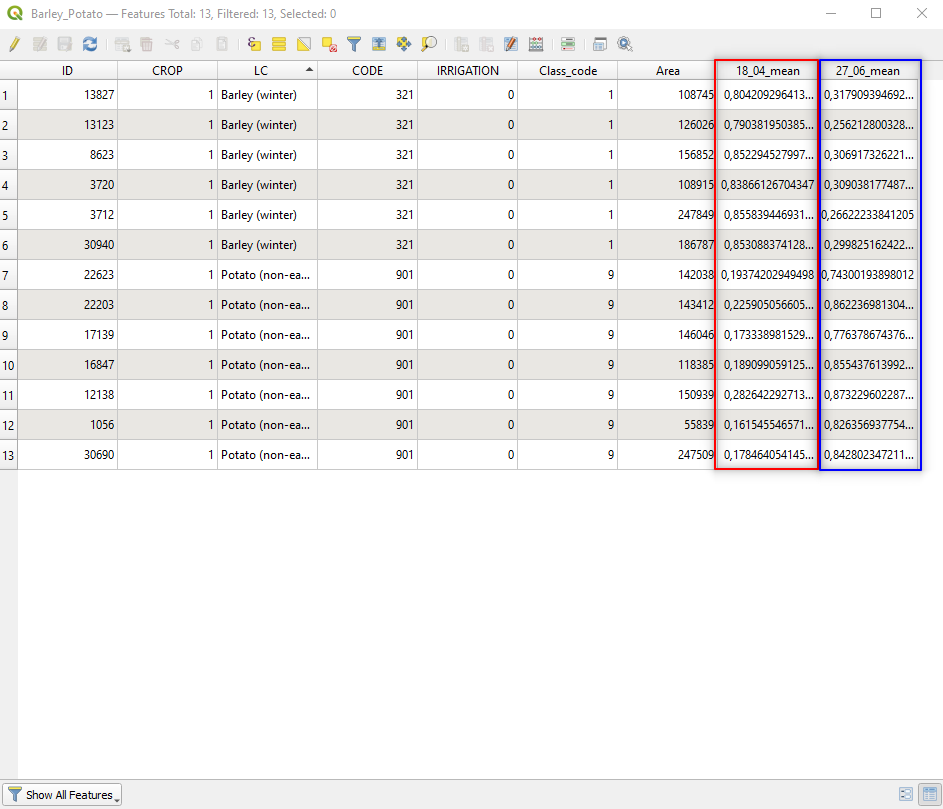Open the Organize columns dialog

(x=511, y=44)
